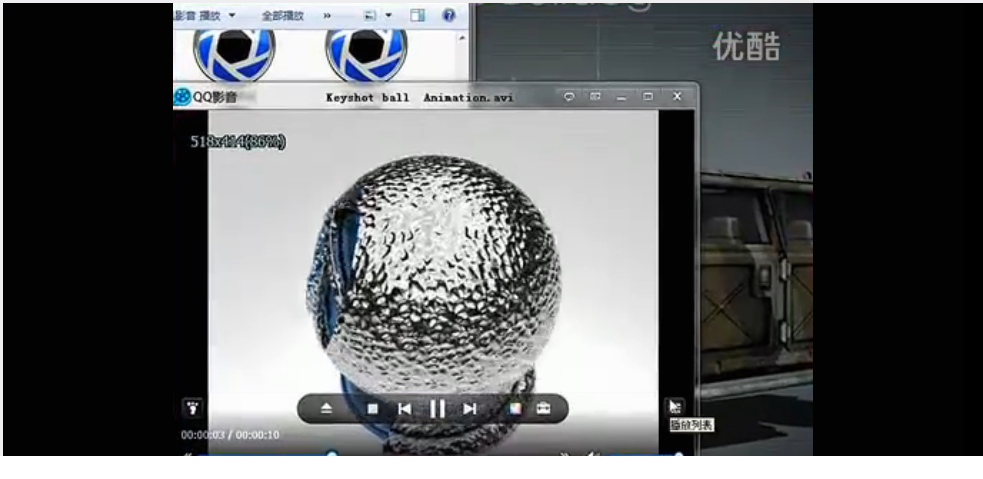Open file with the eject button

tap(327, 409)
